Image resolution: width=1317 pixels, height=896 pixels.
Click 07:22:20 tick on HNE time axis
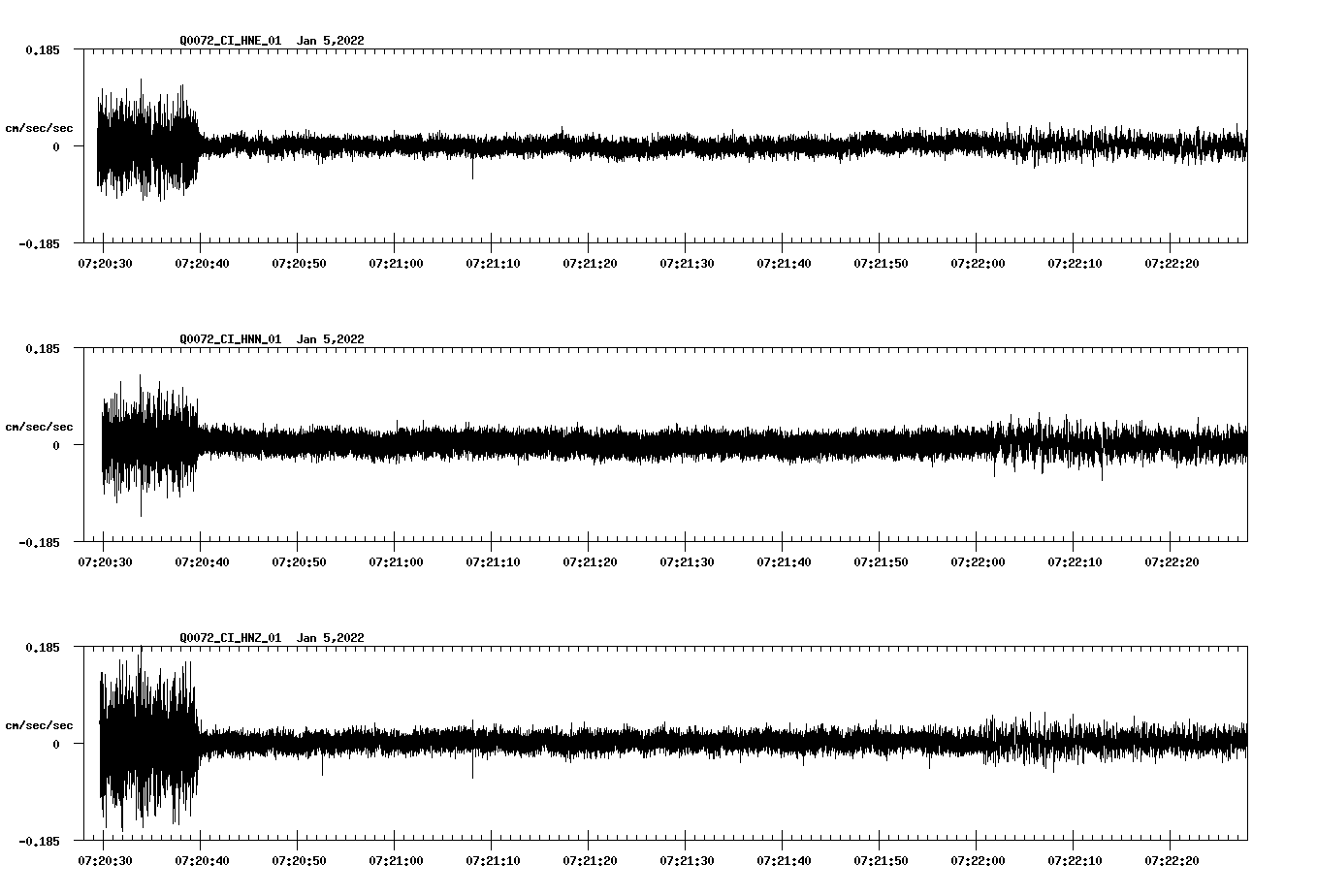(1172, 264)
